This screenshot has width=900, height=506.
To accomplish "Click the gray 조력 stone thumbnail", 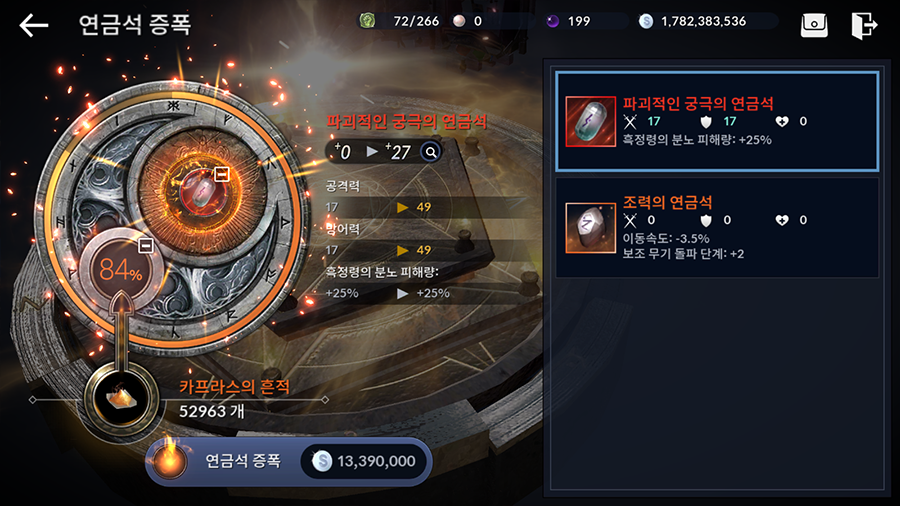I will click(x=590, y=228).
